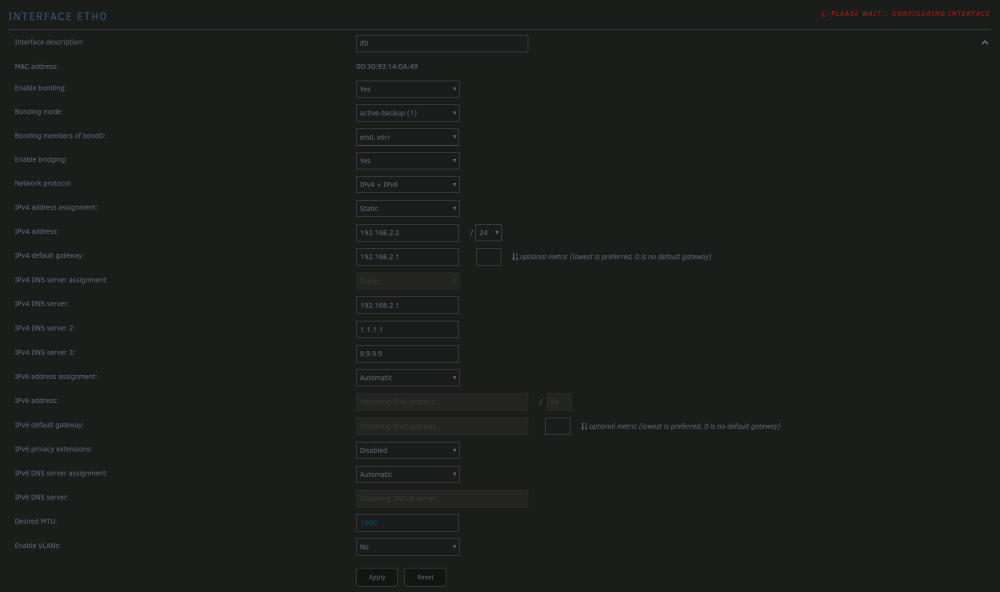Click the IPv4 gateway metric box
The width and height of the screenshot is (1000, 592).
[x=489, y=257]
